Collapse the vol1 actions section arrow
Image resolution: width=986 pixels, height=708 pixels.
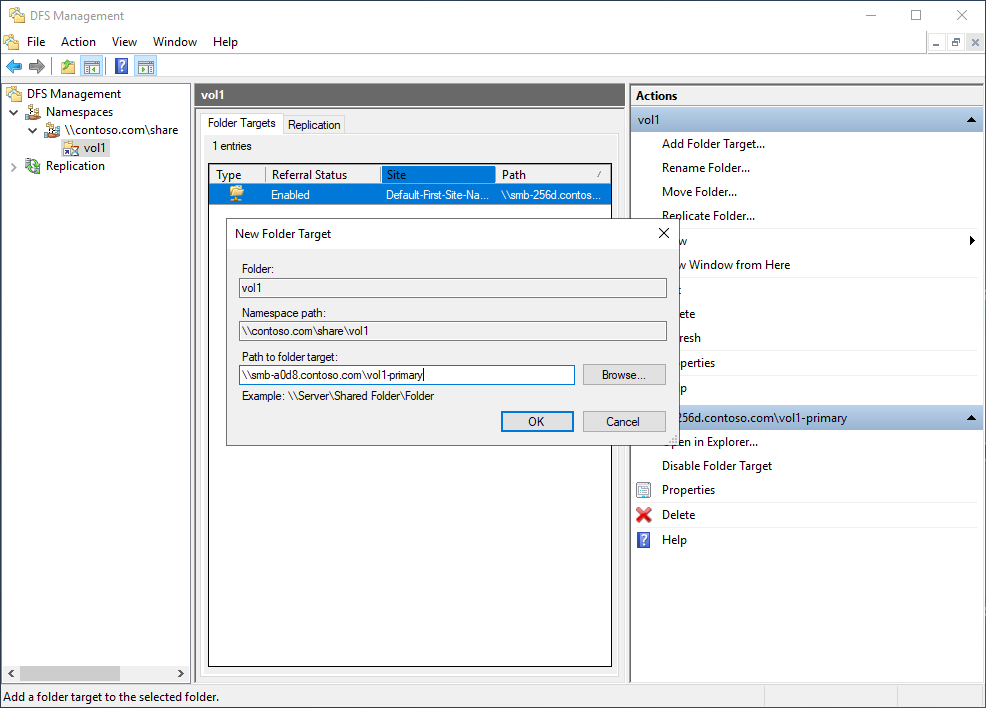pos(971,119)
